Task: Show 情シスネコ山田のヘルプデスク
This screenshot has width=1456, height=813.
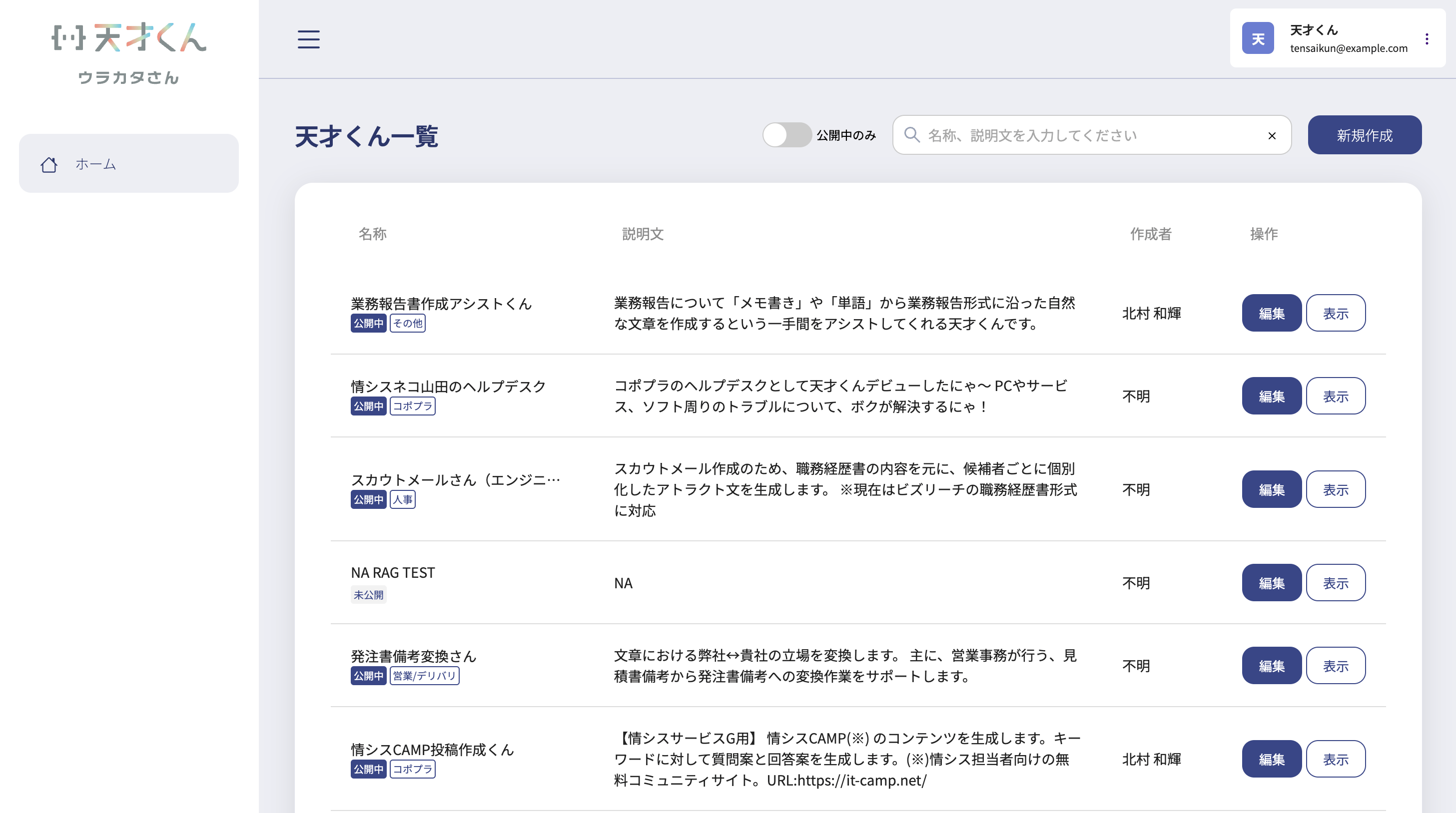Action: tap(1335, 396)
